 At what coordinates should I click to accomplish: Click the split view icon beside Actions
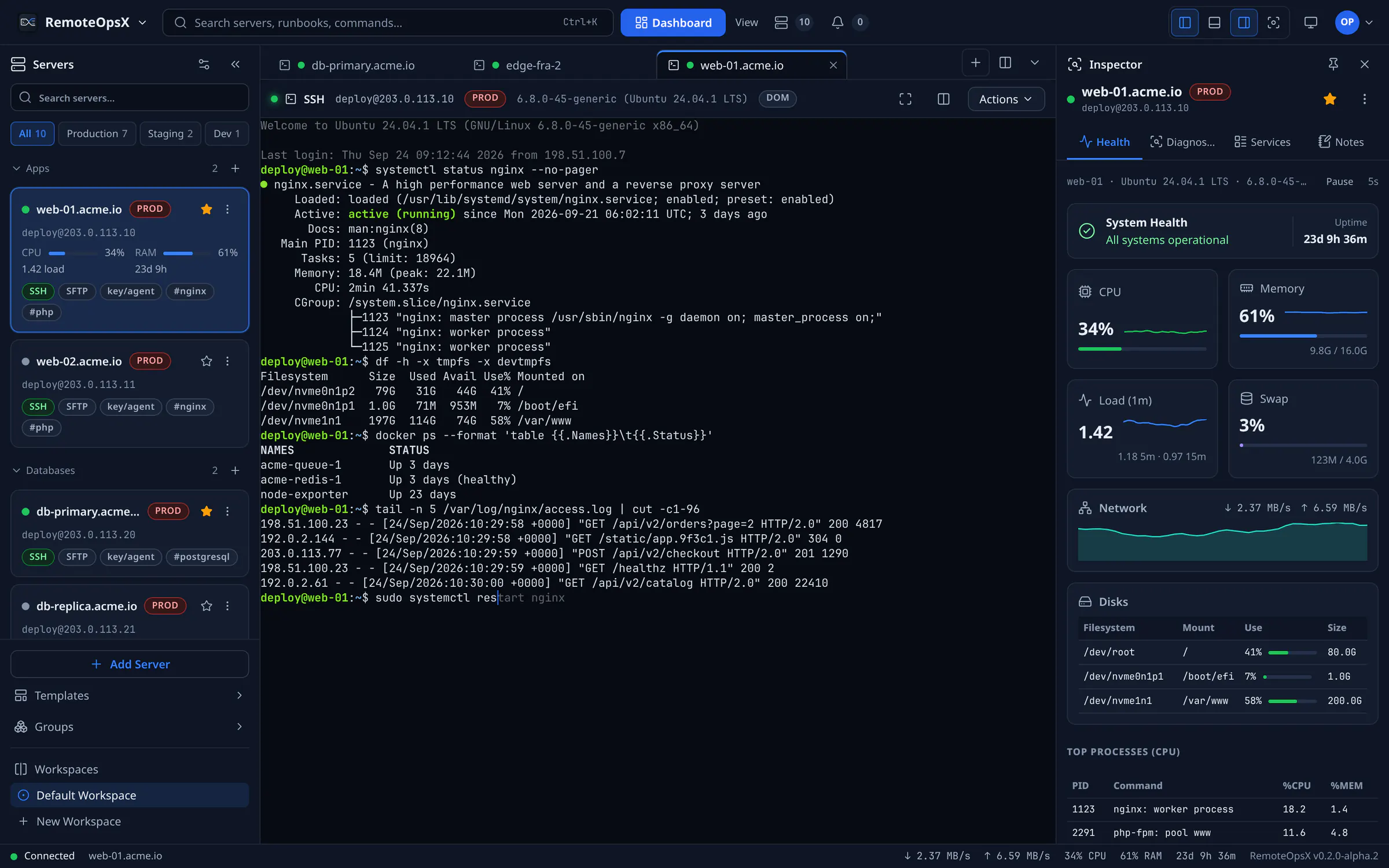point(943,99)
